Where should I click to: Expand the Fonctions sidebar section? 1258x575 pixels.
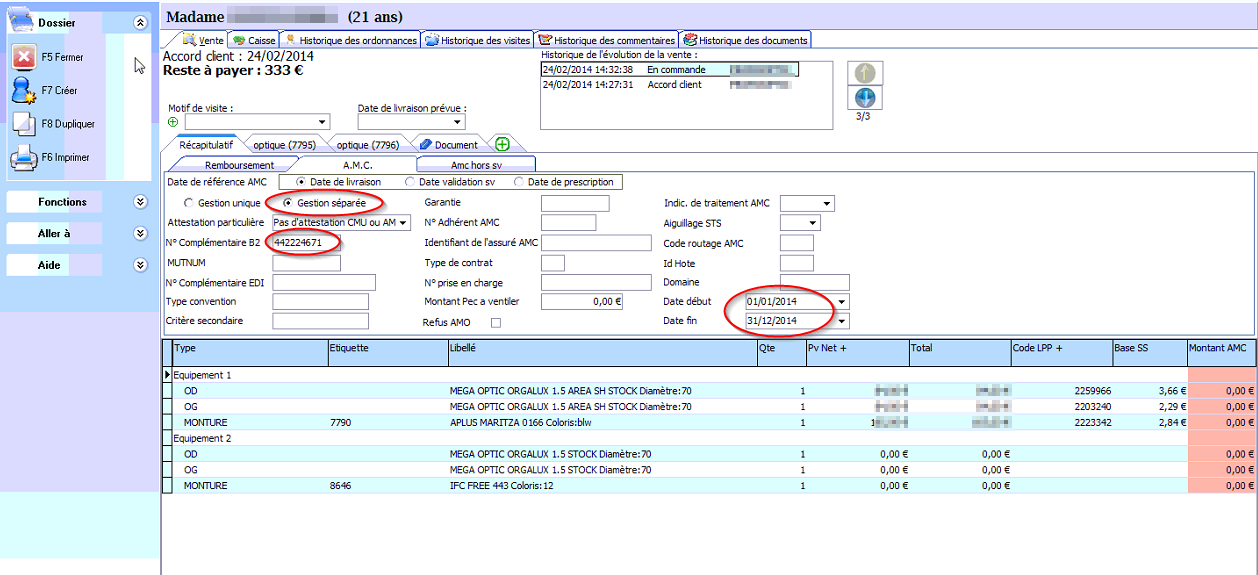(x=140, y=202)
